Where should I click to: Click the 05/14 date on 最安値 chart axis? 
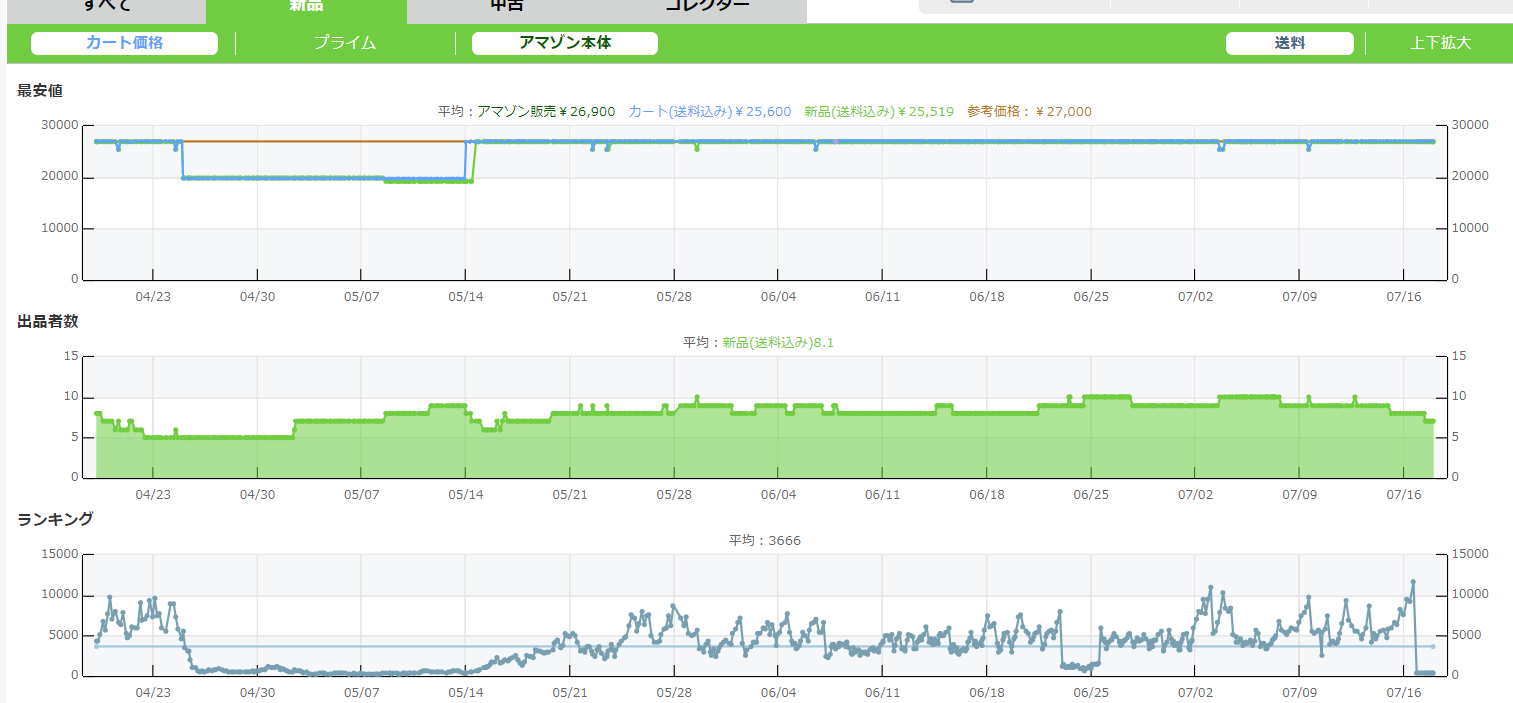click(465, 297)
